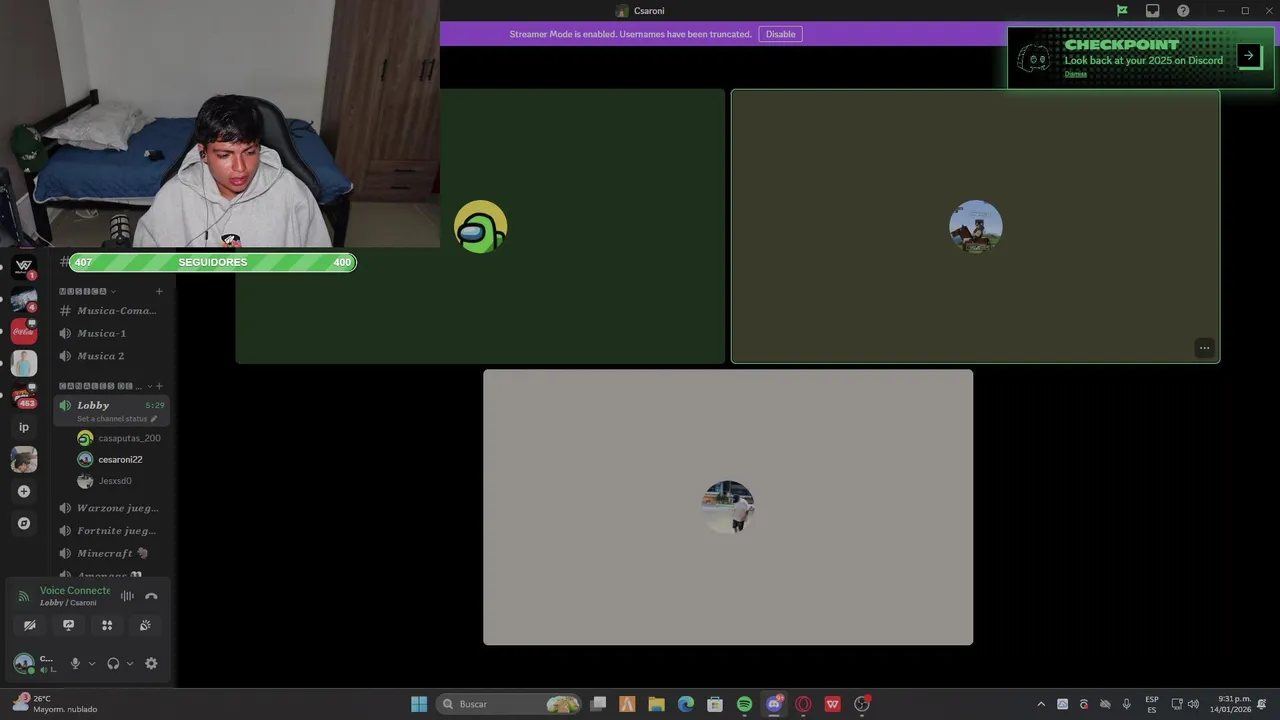
Task: Open Spotify from the taskbar
Action: [x=744, y=704]
